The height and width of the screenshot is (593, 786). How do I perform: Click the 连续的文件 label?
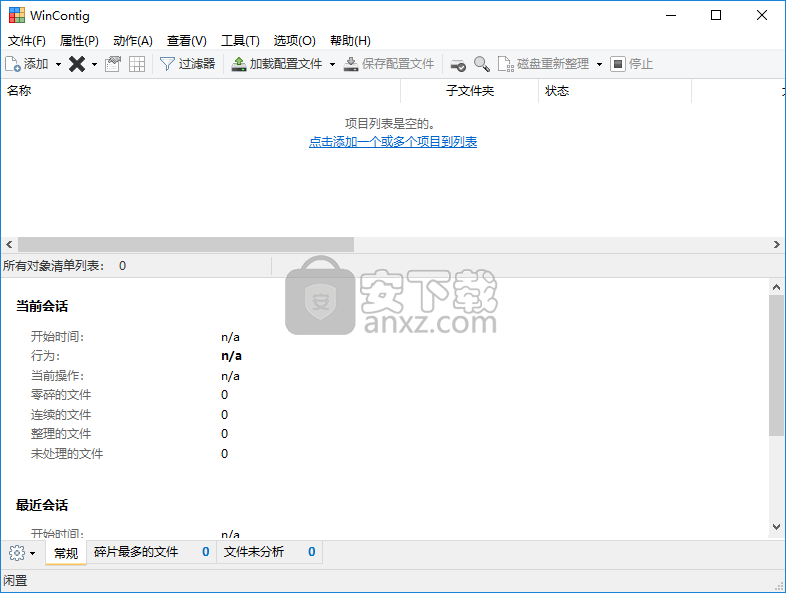point(61,415)
